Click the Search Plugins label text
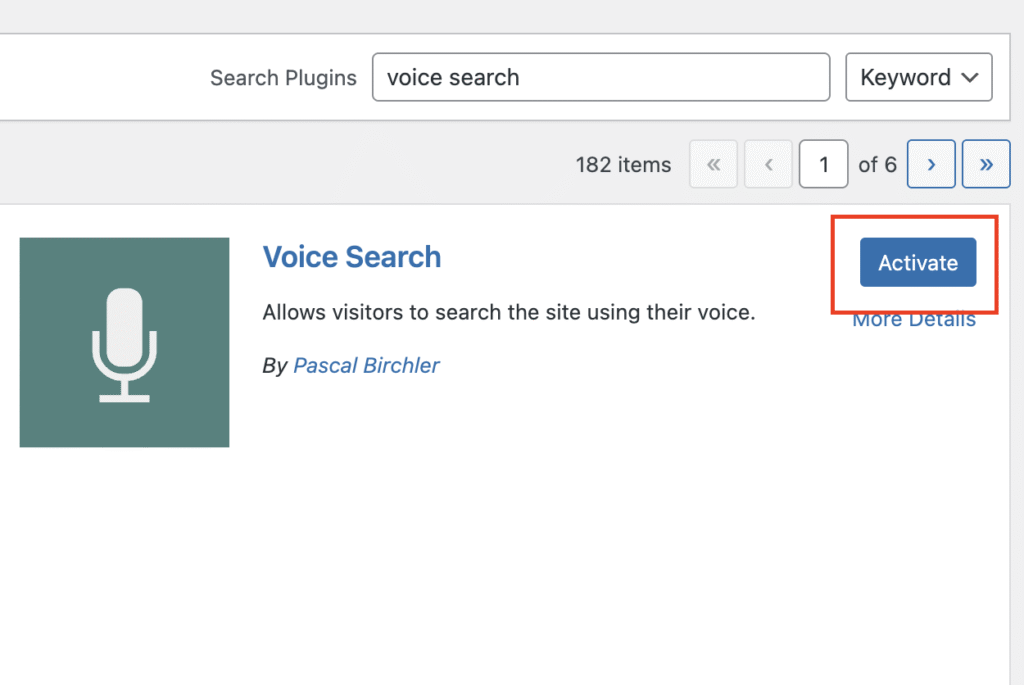 (x=283, y=78)
